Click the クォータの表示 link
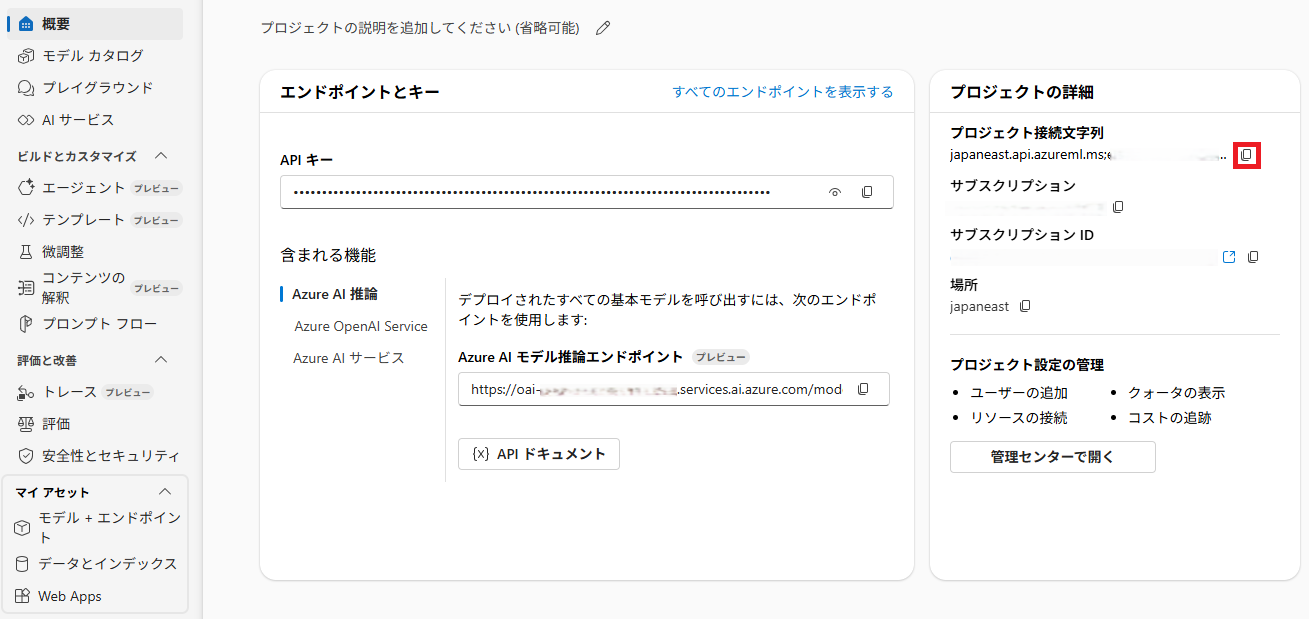Image resolution: width=1309 pixels, height=619 pixels. click(x=1176, y=393)
